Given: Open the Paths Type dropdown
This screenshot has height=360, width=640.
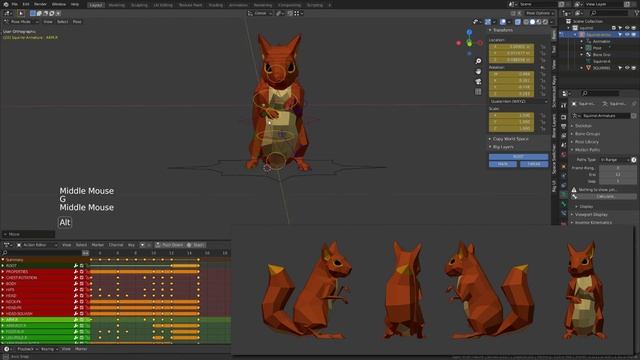Looking at the screenshot, I should (614, 160).
